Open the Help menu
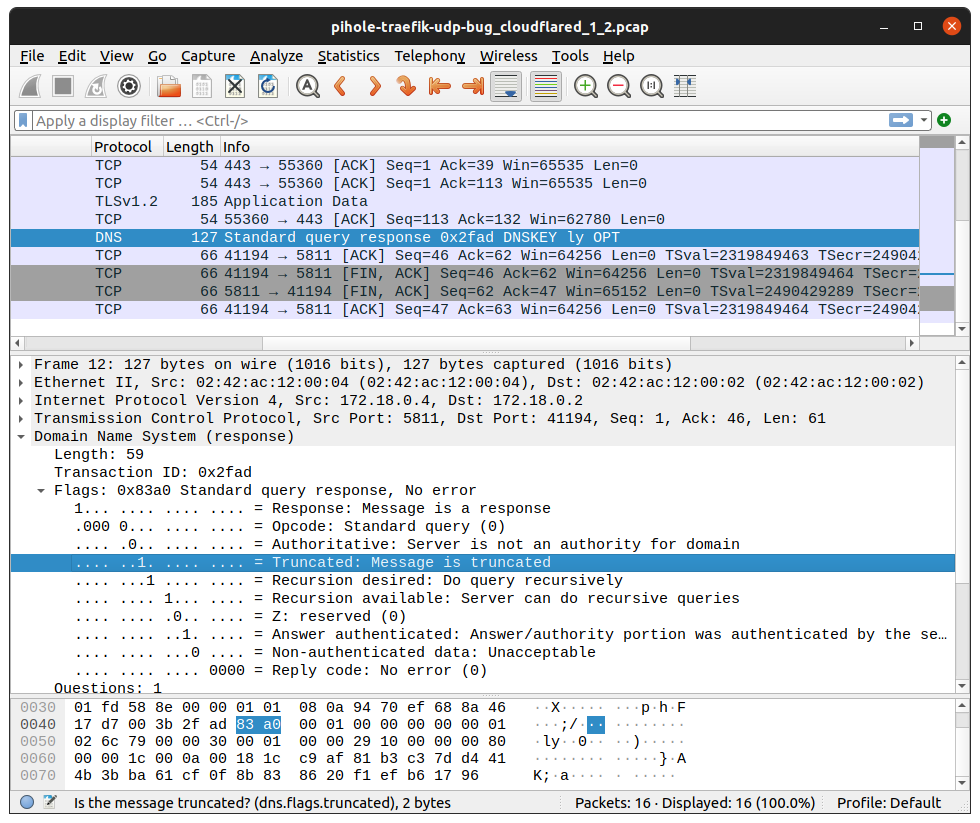The image size is (980, 823). click(618, 56)
